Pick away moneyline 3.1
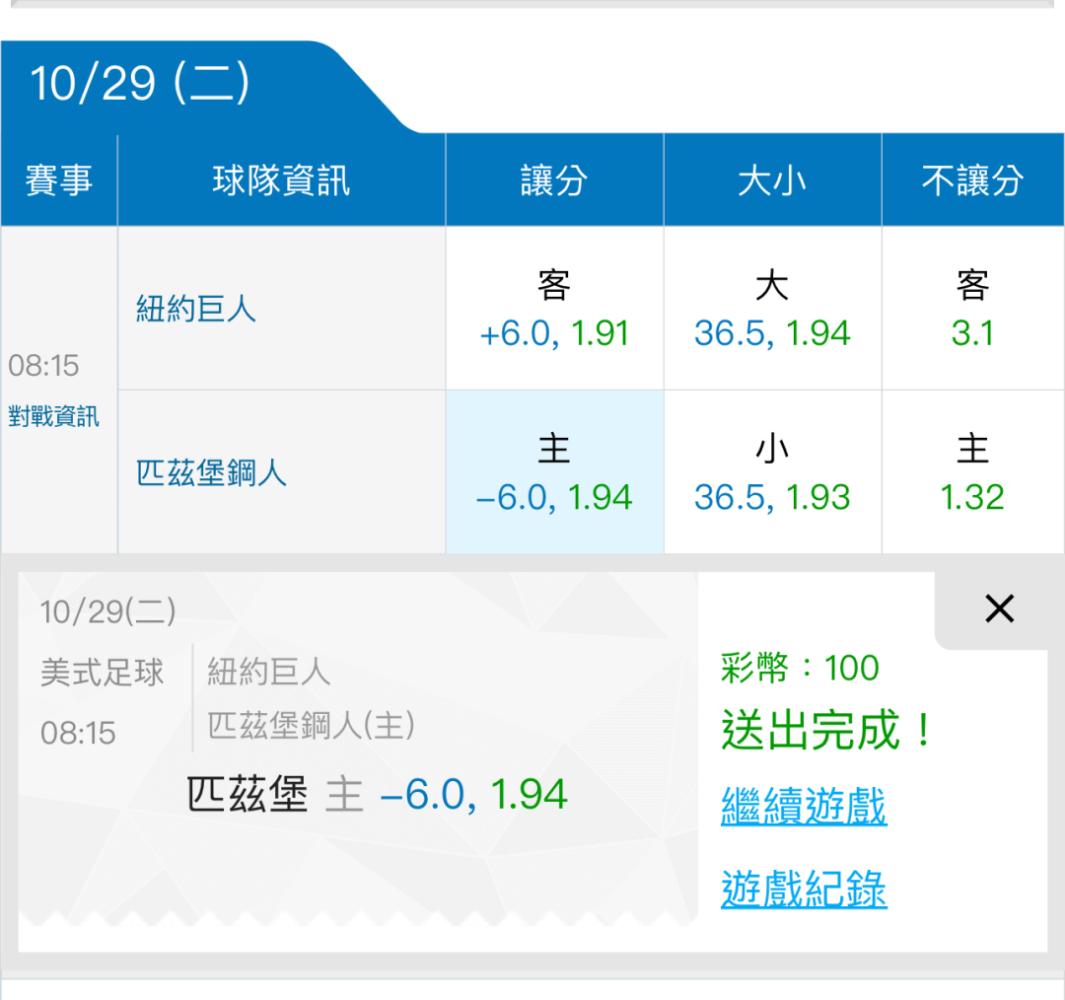The height and width of the screenshot is (1000, 1065). 973,308
